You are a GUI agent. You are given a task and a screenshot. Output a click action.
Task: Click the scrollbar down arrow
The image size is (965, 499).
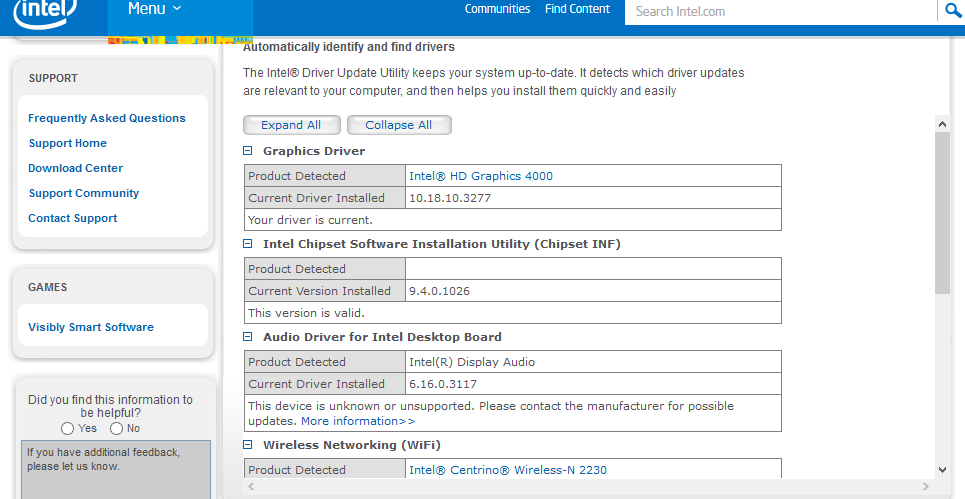pyautogui.click(x=942, y=470)
